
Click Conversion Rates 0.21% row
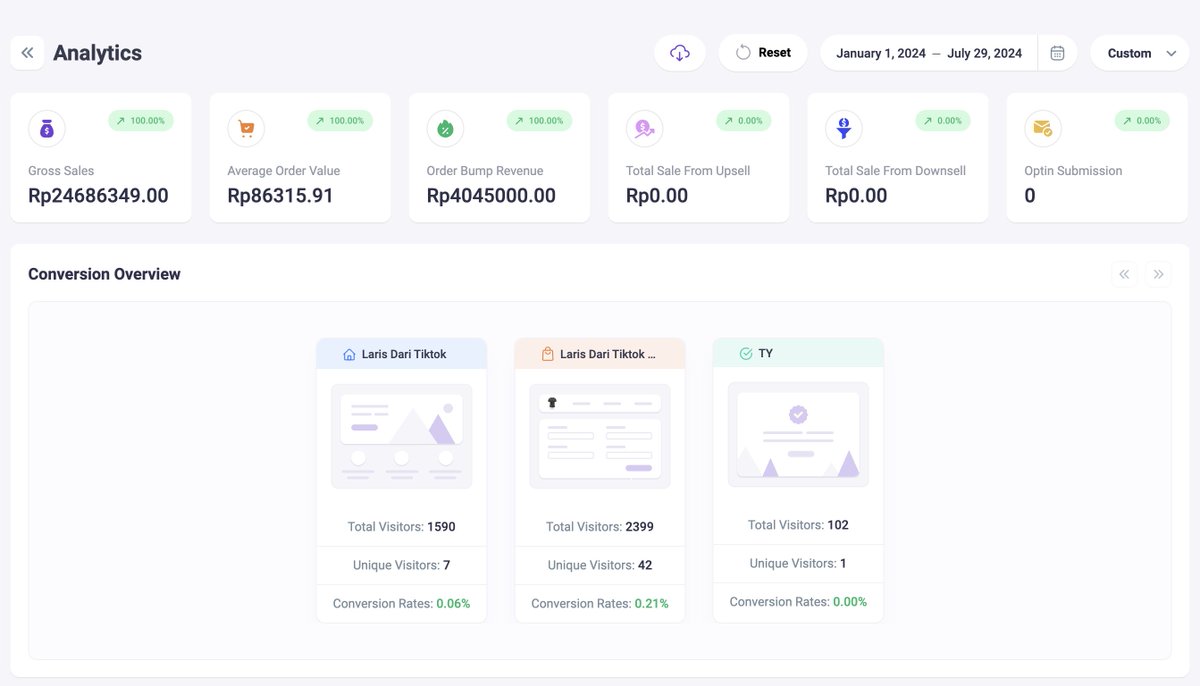[600, 603]
